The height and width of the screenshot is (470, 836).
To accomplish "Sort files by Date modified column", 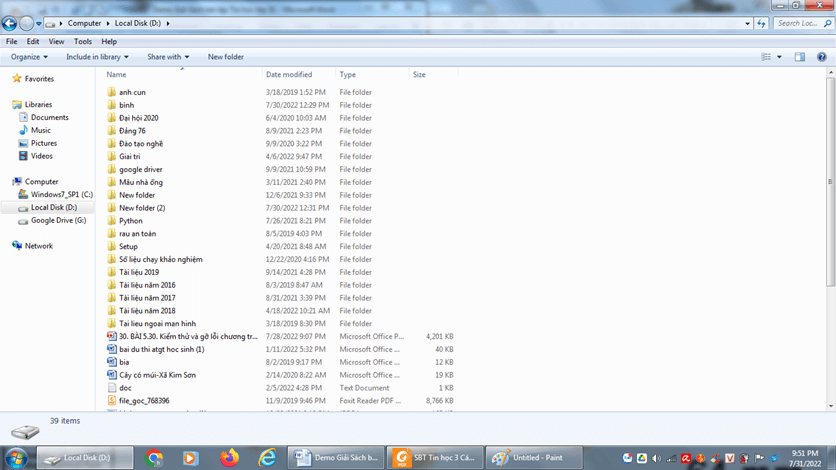I will point(289,75).
